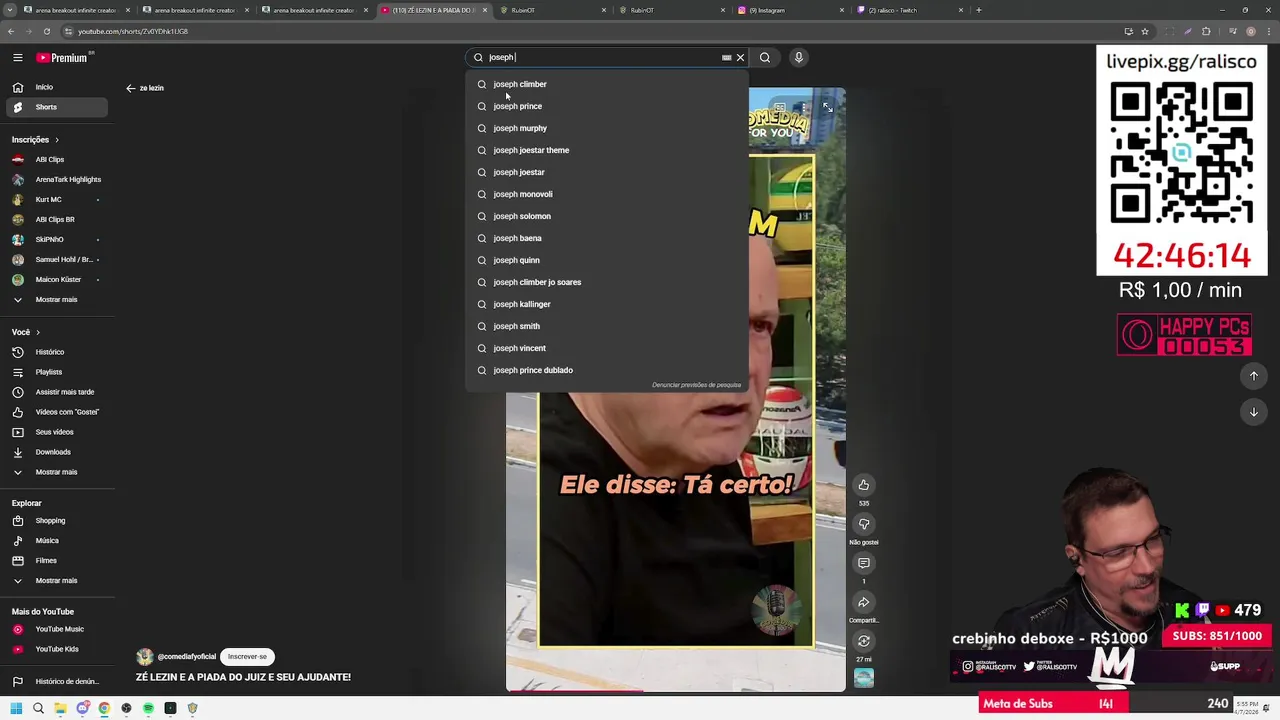This screenshot has height=720, width=1280.
Task: Like the Short with thumbs up
Action: [864, 485]
